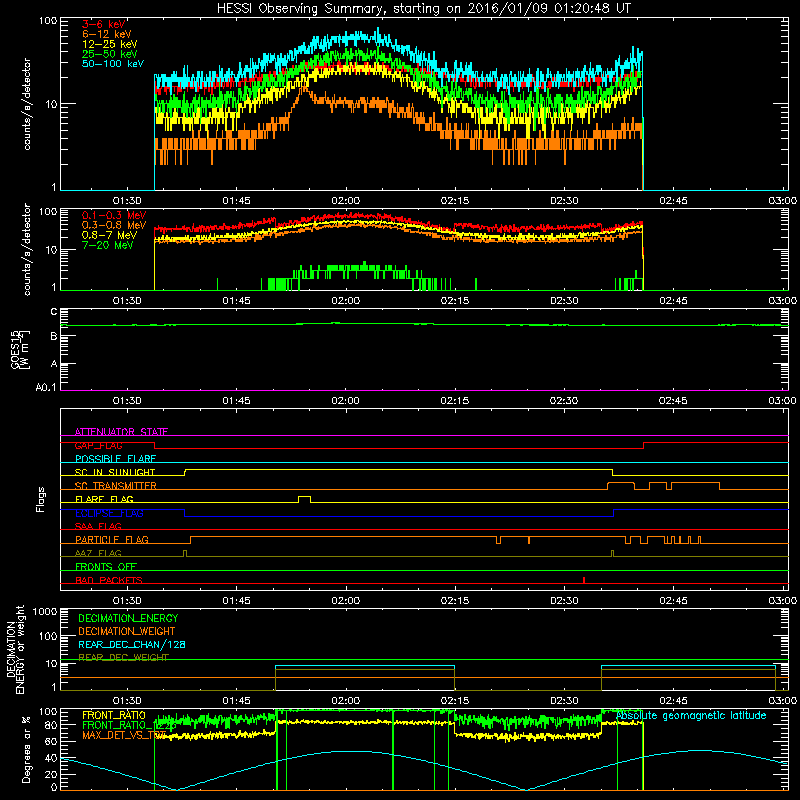Click the A0.1 tick on the GOES axis
Screen dimensions: 800x800
coord(46,388)
